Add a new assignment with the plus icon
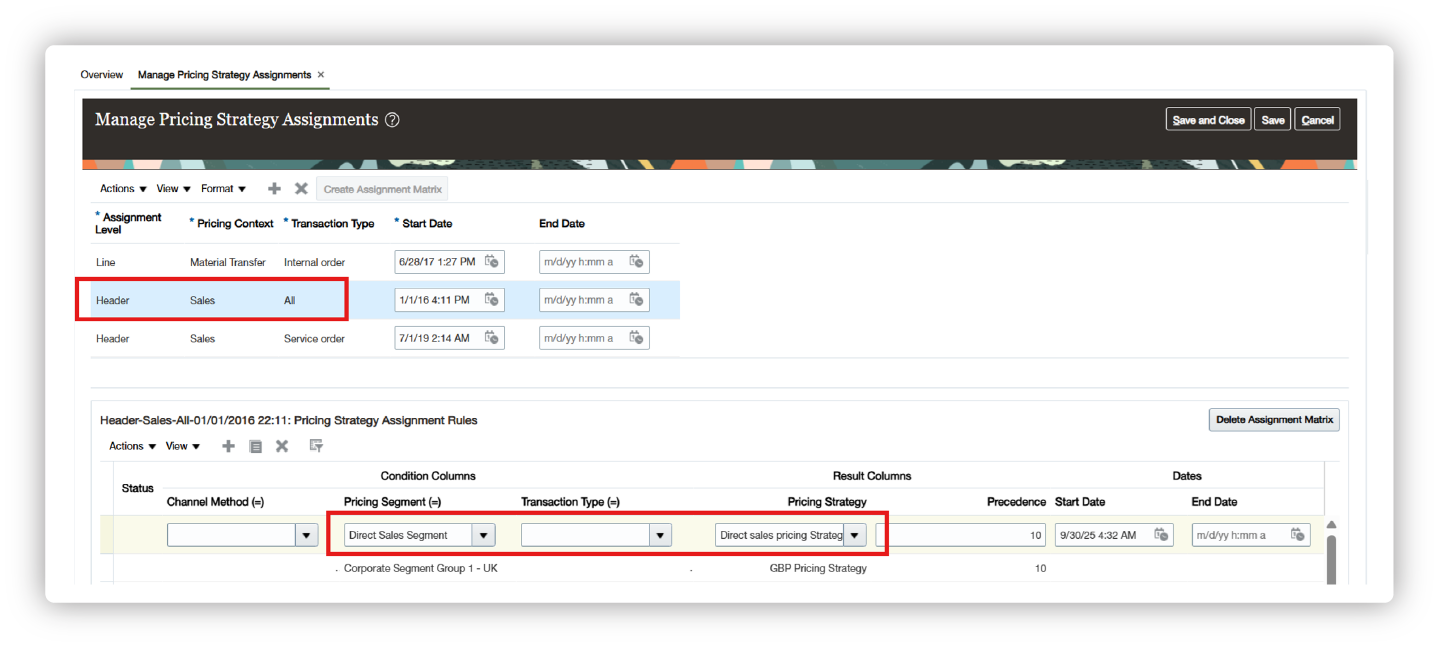Image resolution: width=1439 pixels, height=648 pixels. pyautogui.click(x=274, y=187)
